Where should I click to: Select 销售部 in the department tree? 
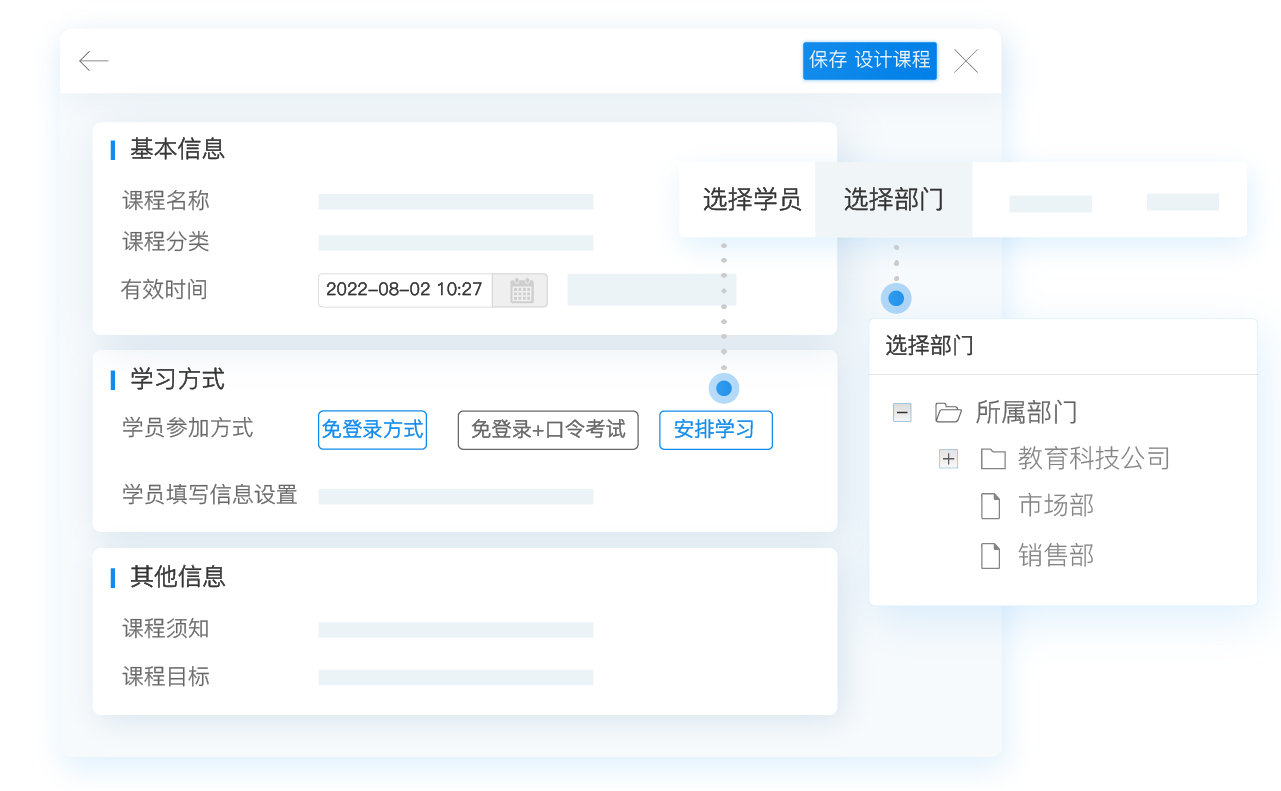point(1056,556)
